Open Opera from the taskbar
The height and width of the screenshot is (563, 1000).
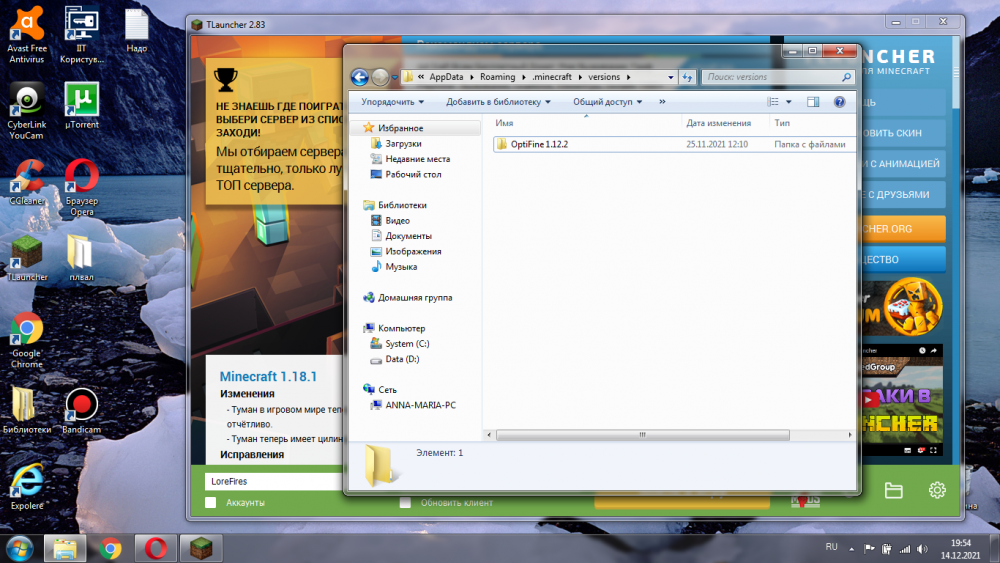(156, 548)
